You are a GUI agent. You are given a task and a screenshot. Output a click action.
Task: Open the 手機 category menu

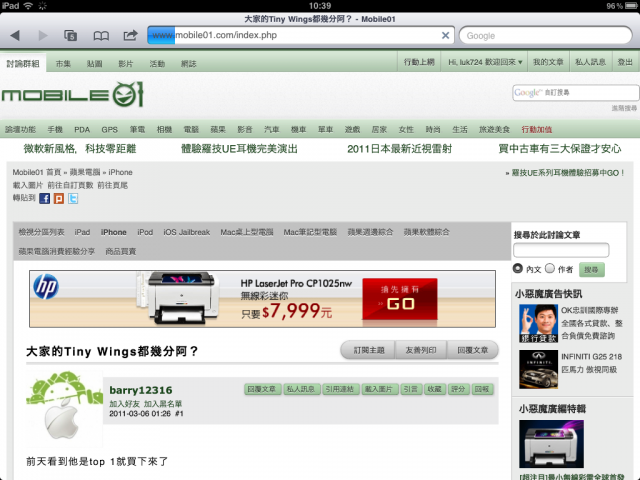tap(55, 129)
